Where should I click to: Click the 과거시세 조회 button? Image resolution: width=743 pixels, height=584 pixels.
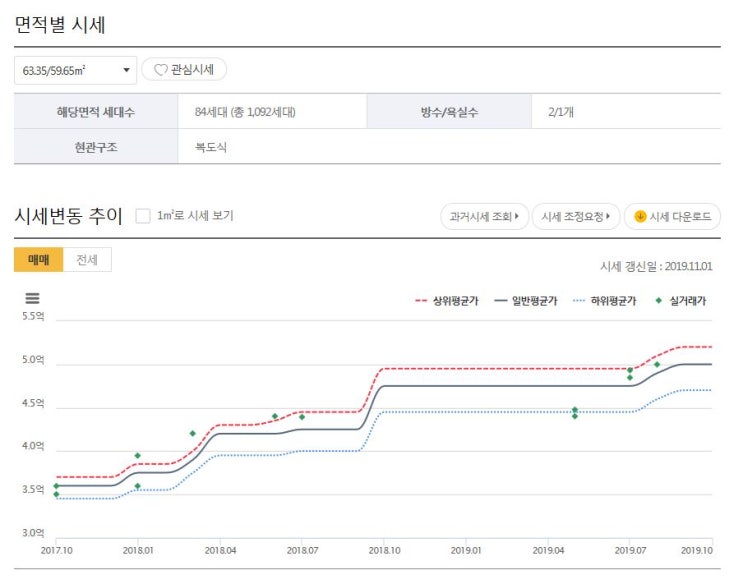(484, 217)
